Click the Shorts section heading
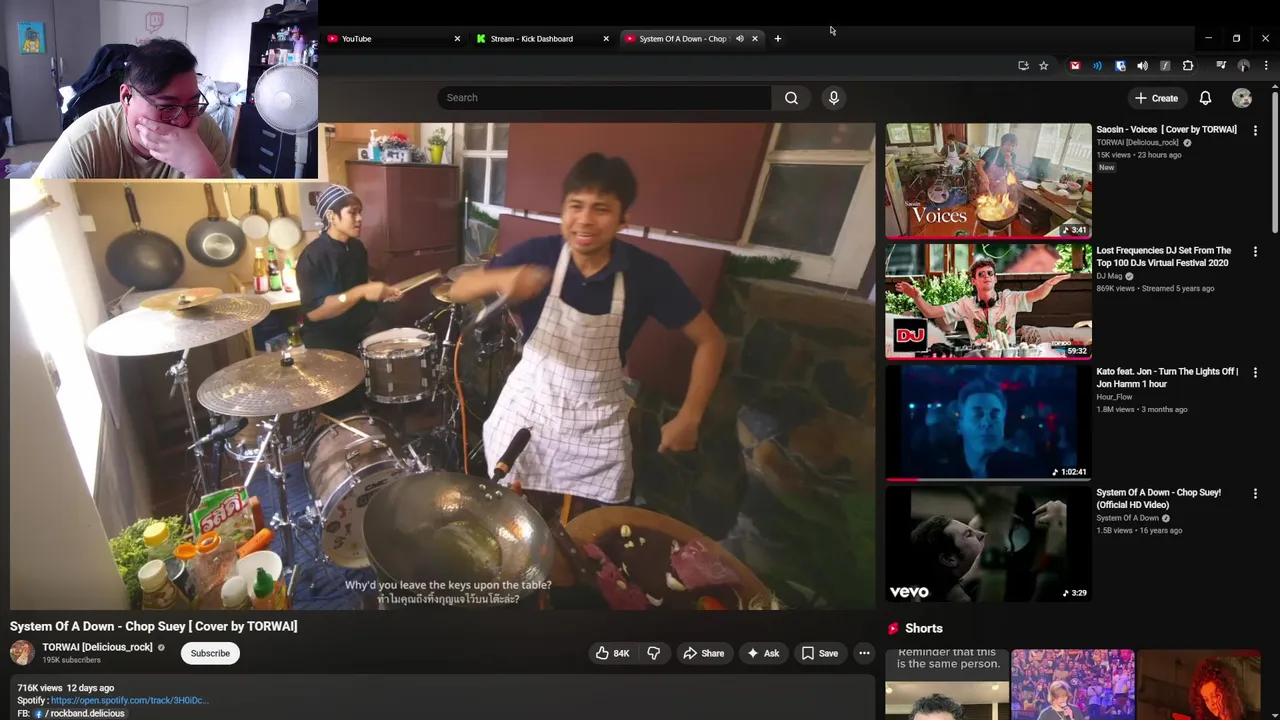This screenshot has width=1280, height=720. tap(923, 629)
